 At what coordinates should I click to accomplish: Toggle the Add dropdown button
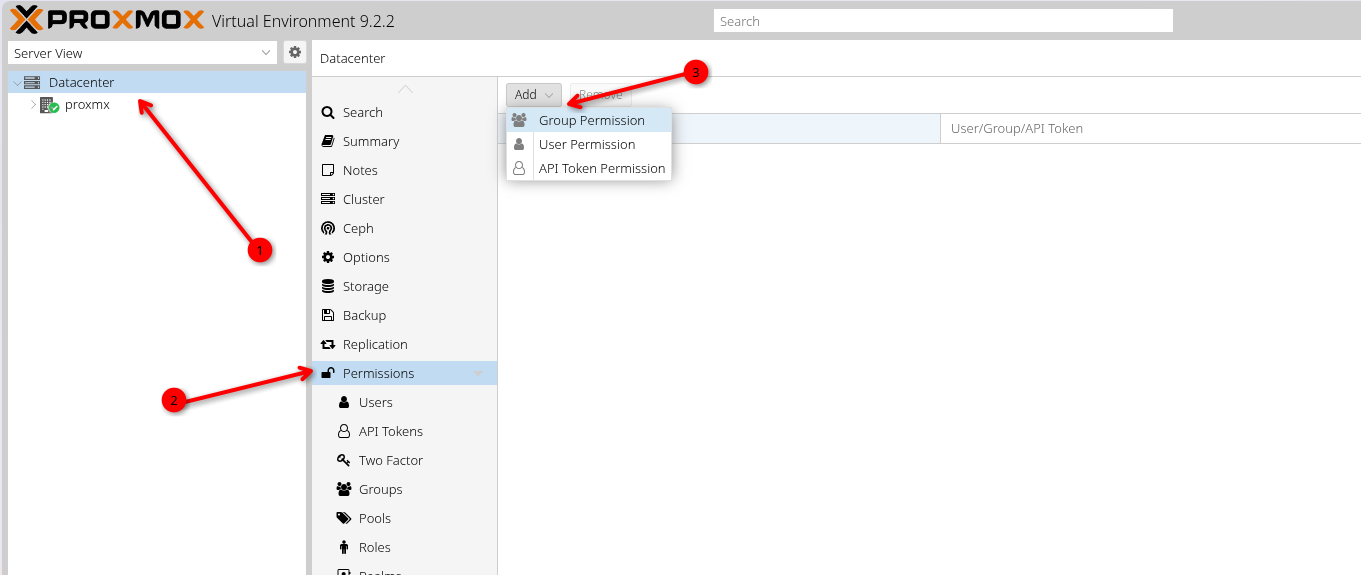[x=534, y=95]
